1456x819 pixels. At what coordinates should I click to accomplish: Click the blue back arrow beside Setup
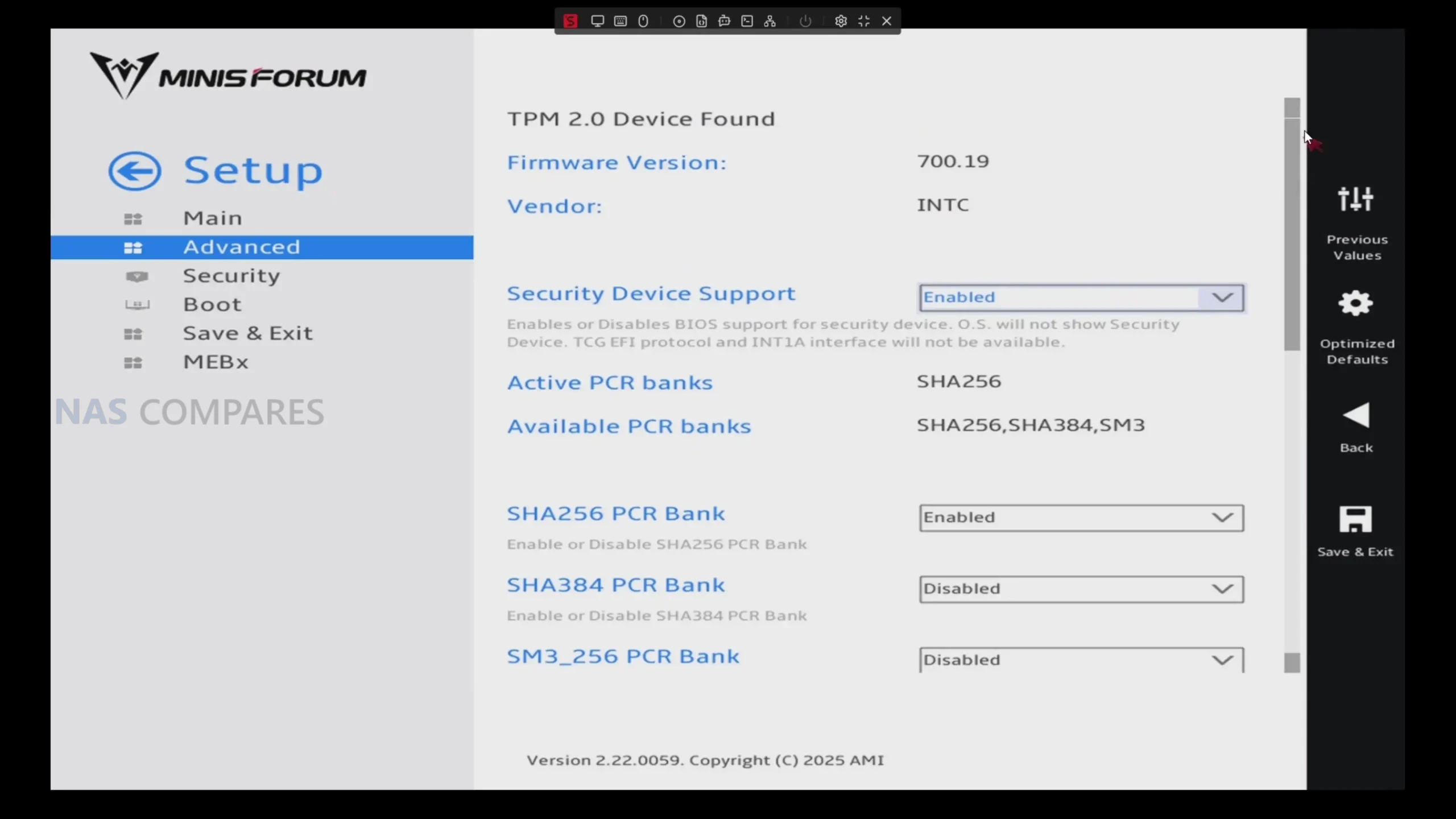(135, 171)
